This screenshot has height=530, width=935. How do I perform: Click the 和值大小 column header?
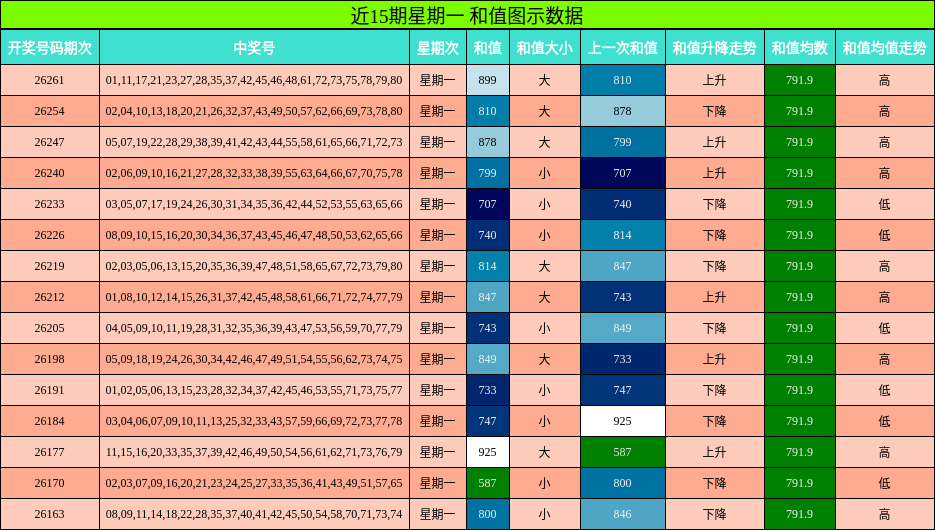click(544, 48)
